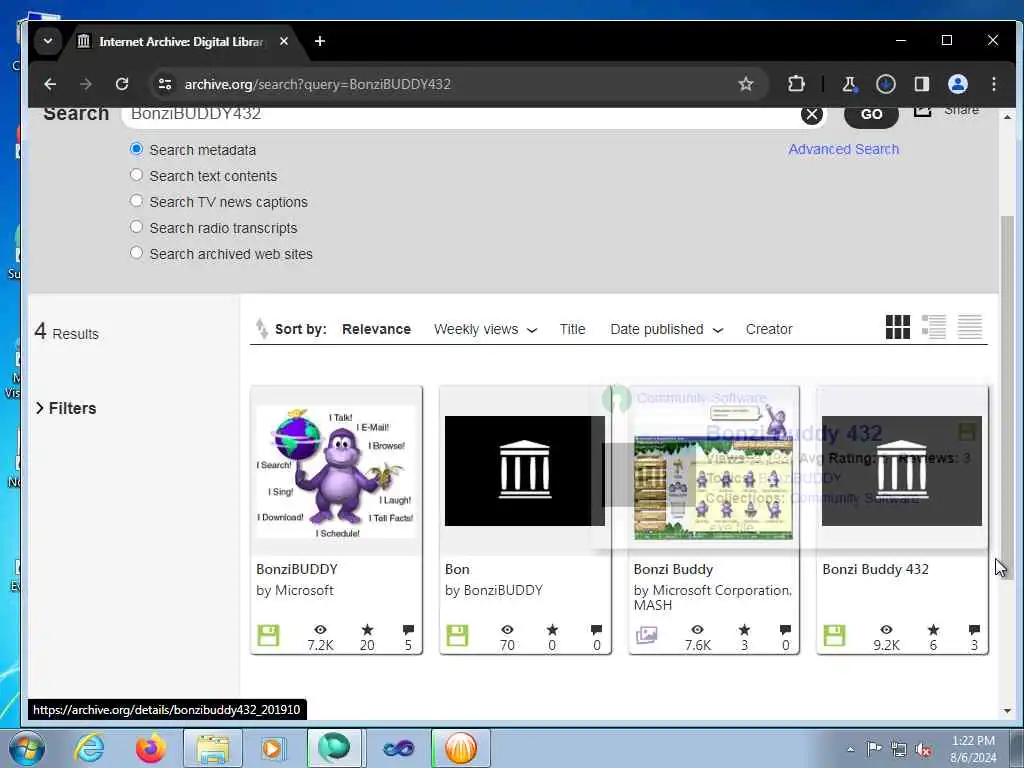Toggle the Chrome side panel icon
This screenshot has width=1024, height=768.
(921, 84)
